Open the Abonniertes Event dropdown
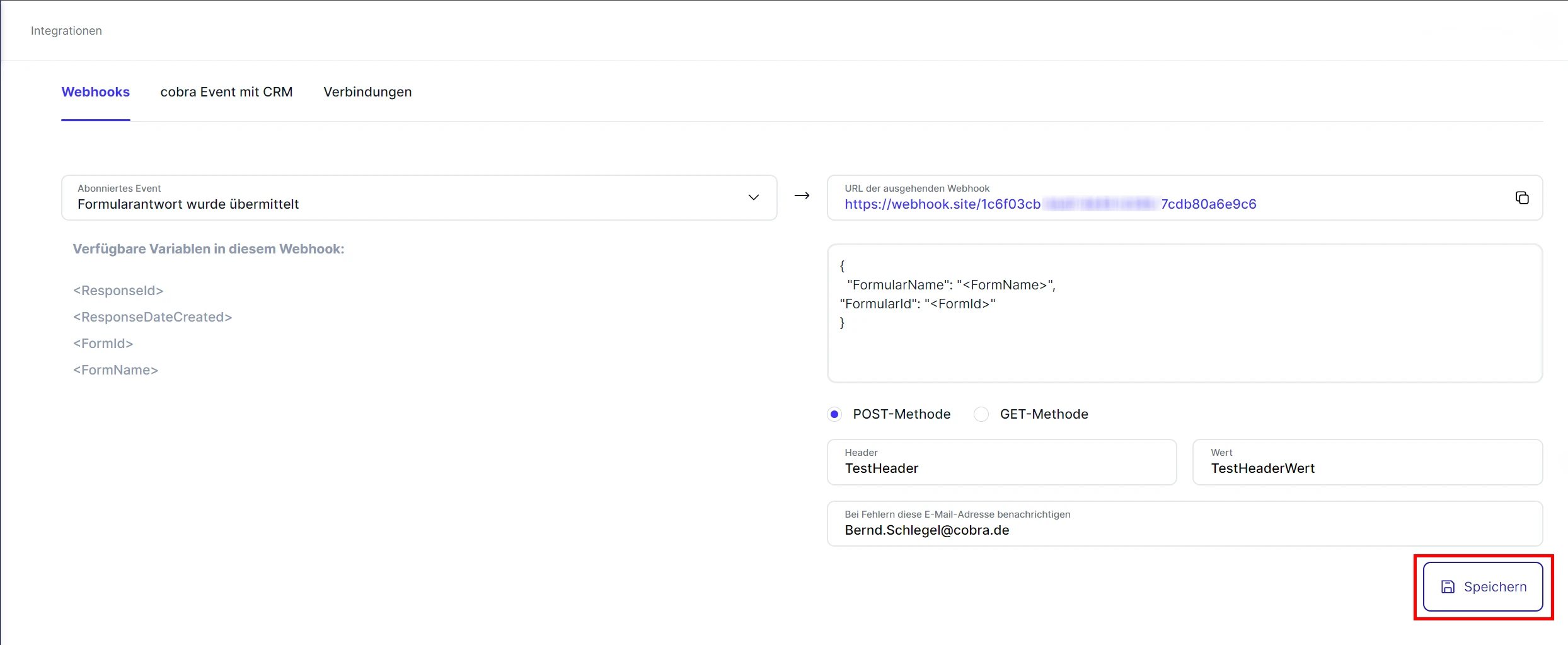The width and height of the screenshot is (1568, 645). pyautogui.click(x=418, y=197)
